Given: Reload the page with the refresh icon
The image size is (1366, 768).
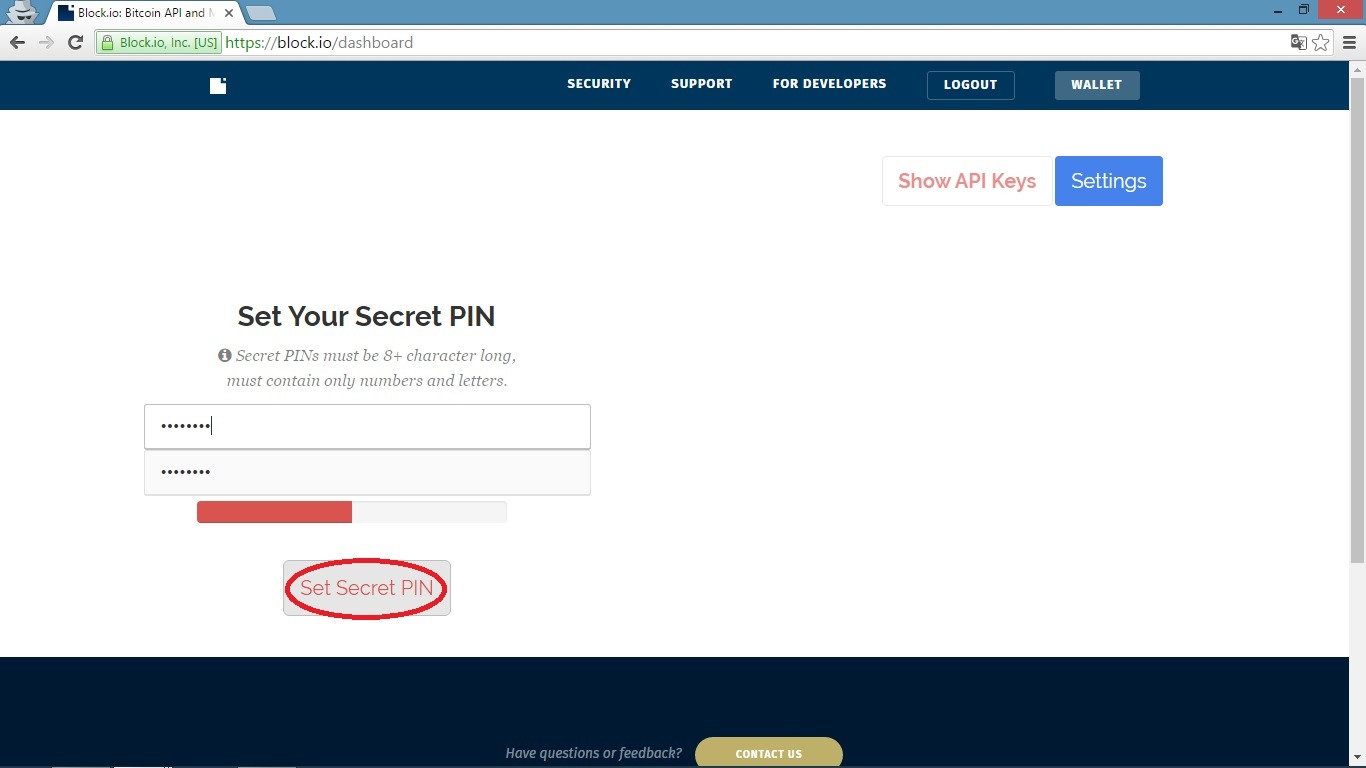Looking at the screenshot, I should click(75, 42).
